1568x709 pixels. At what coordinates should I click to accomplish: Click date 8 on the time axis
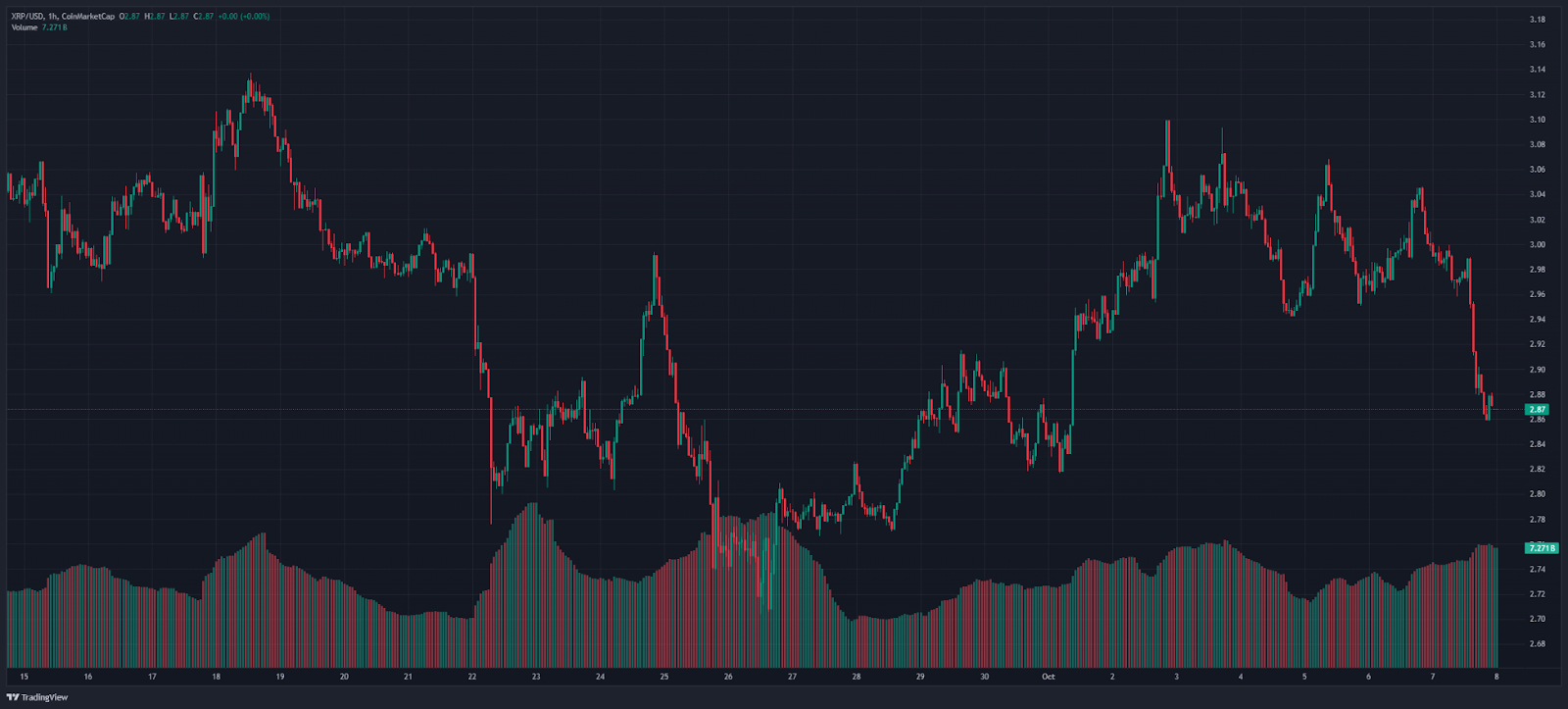(x=1496, y=677)
